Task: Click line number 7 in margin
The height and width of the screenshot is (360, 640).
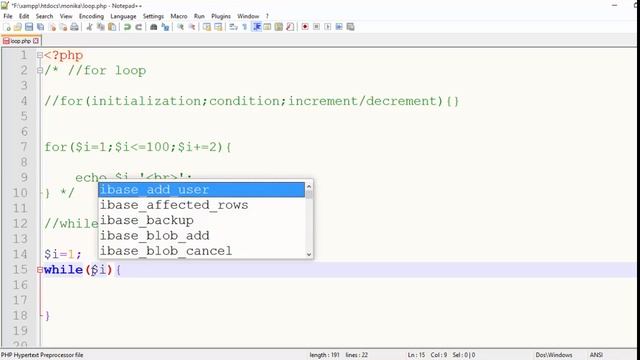Action: 24,147
